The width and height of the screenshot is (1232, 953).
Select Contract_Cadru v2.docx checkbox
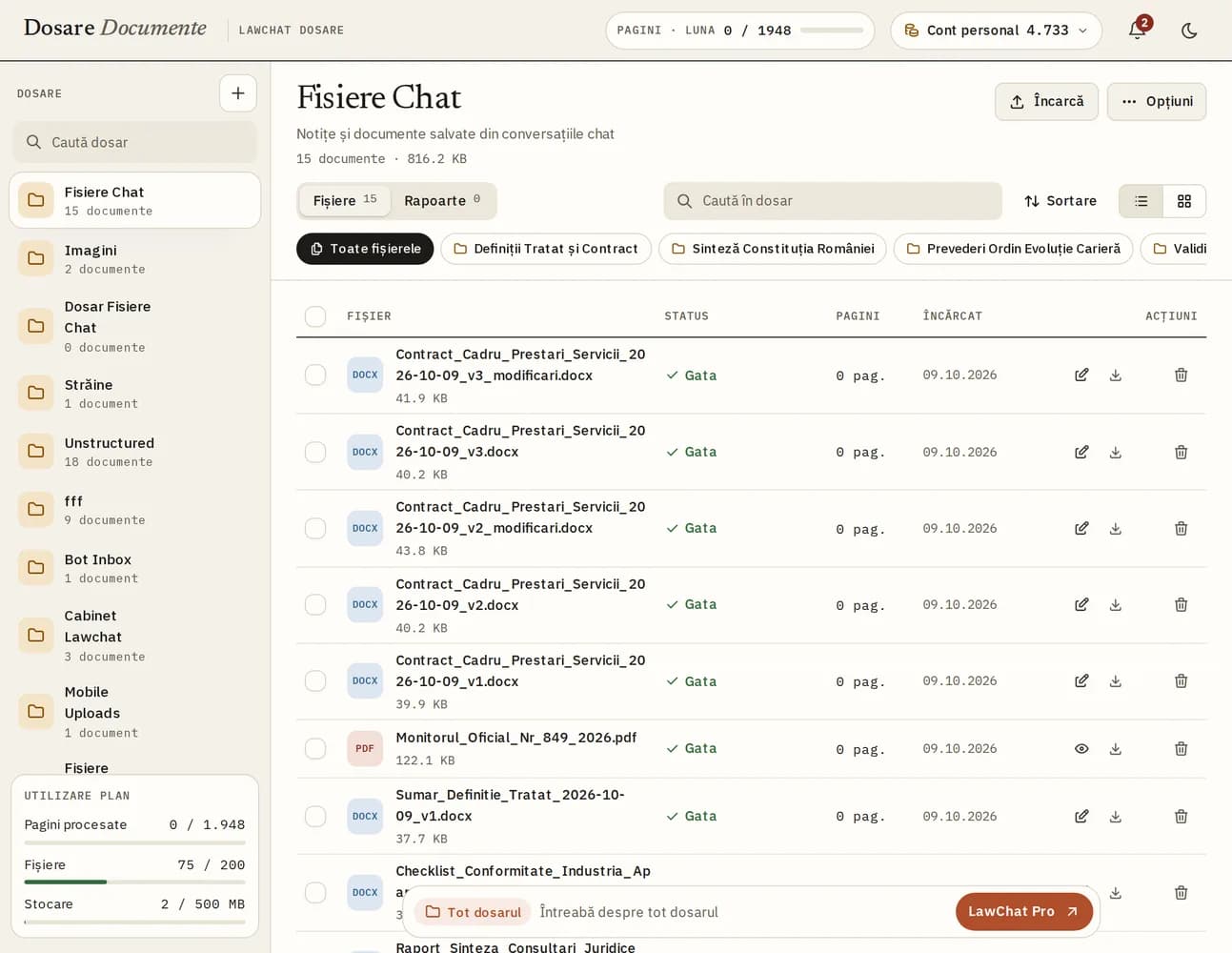point(315,604)
